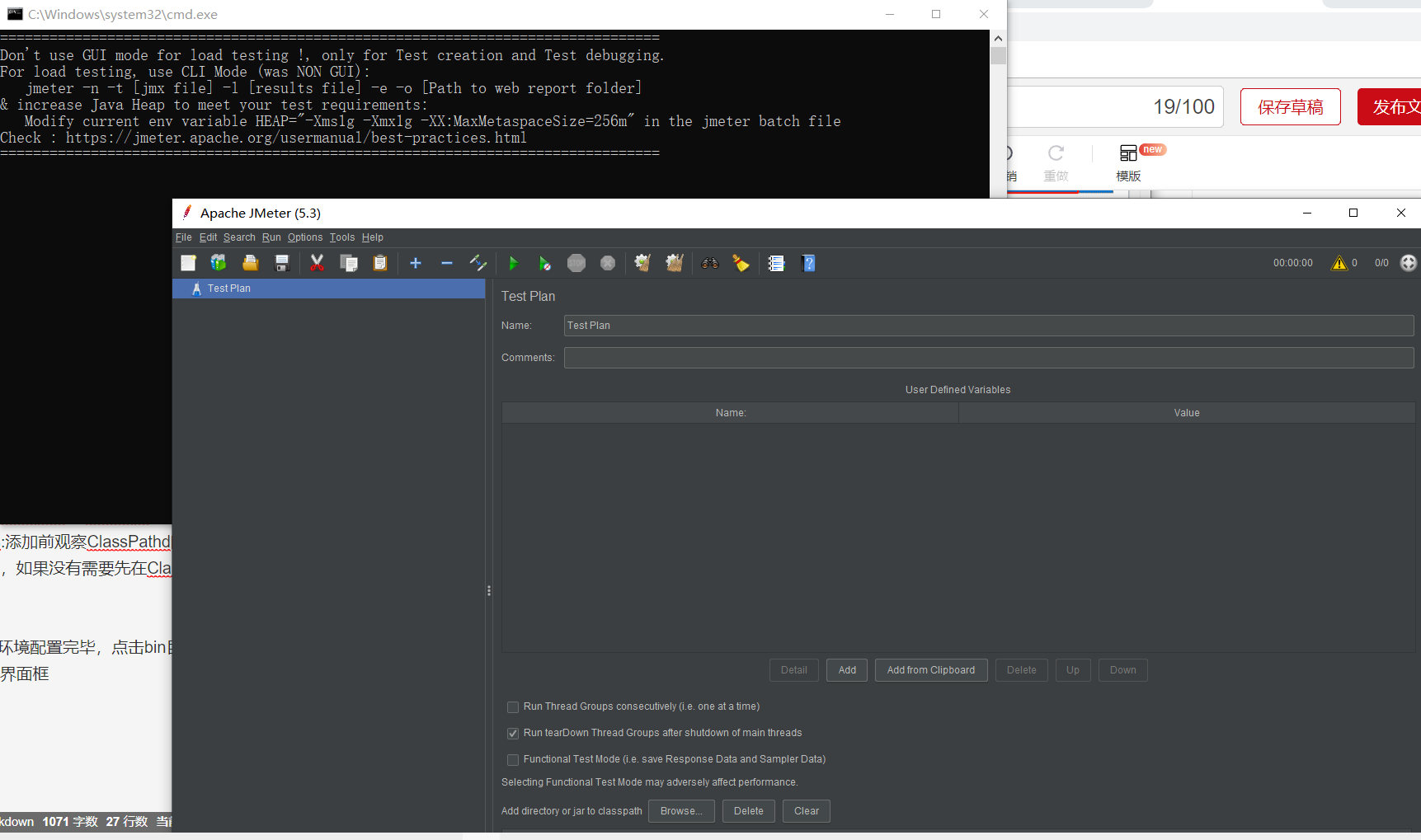Click the 0/0 active threads readout

[1381, 263]
